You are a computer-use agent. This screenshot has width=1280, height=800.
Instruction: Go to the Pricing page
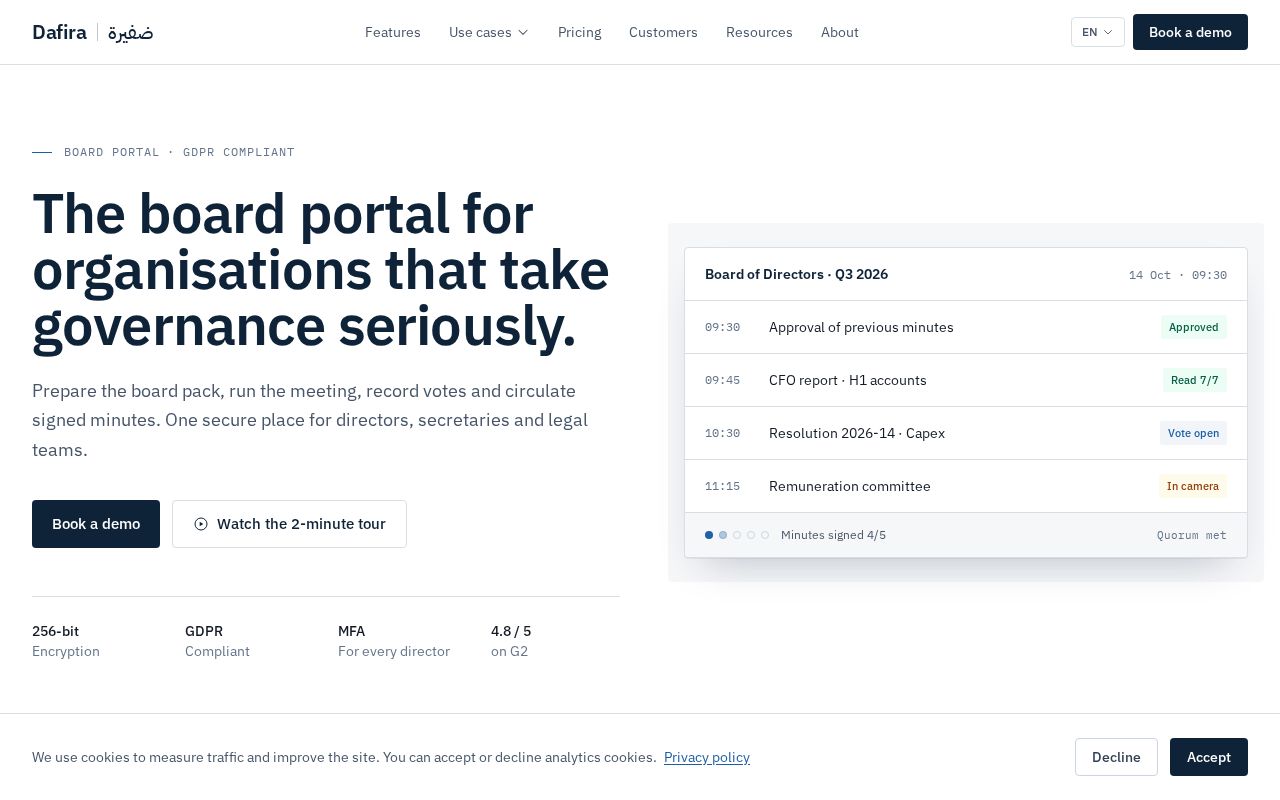point(580,32)
